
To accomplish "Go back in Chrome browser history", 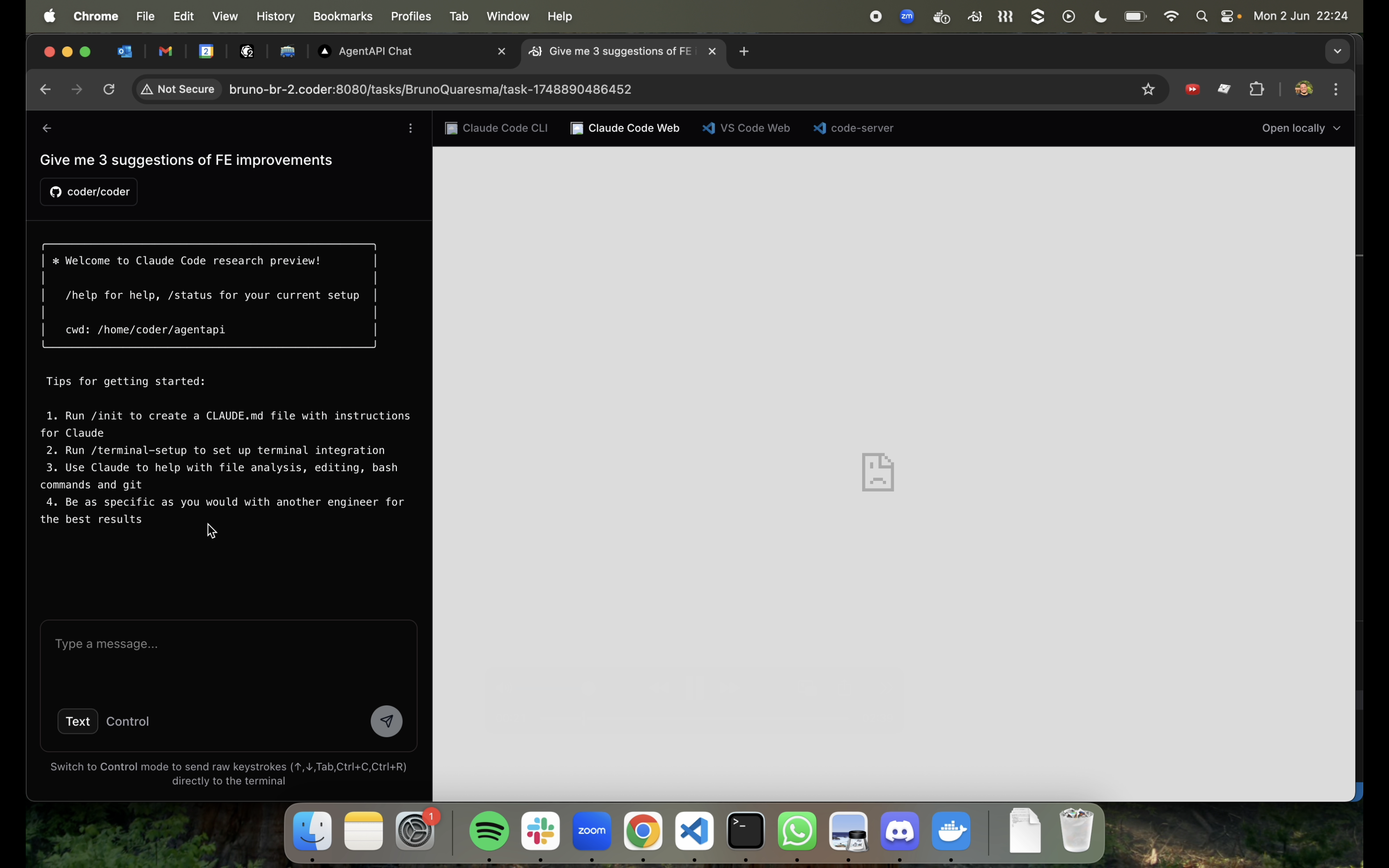I will 45,90.
